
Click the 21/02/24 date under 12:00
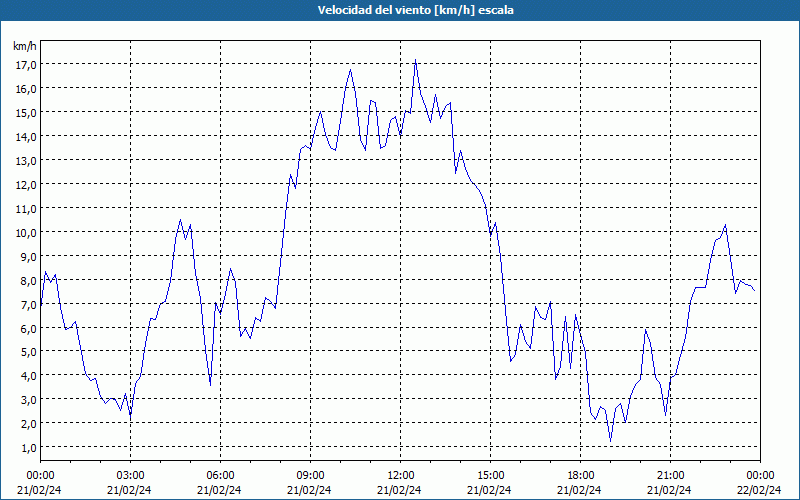[x=399, y=490]
